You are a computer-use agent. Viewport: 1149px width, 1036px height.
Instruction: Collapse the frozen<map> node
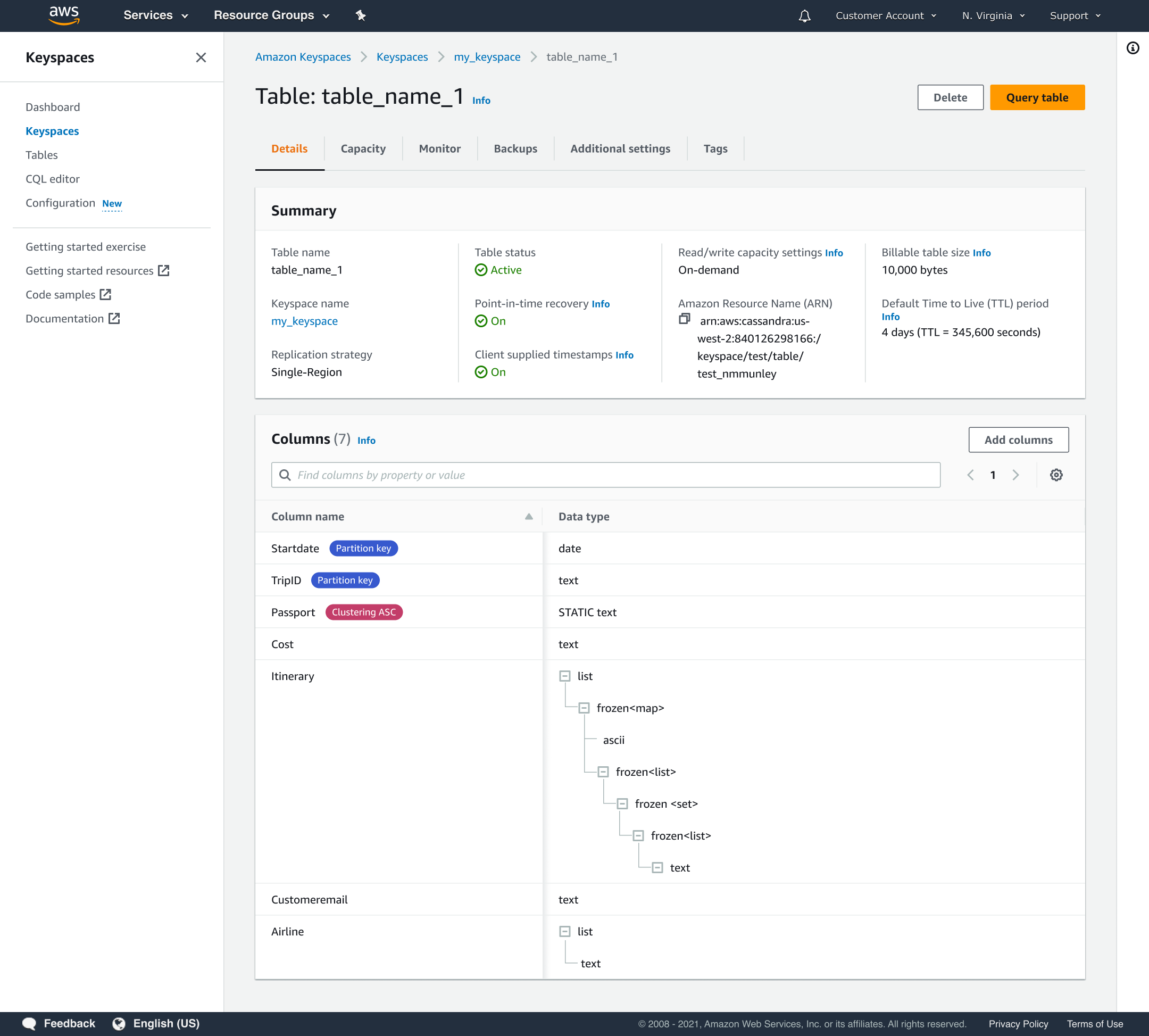(x=584, y=708)
